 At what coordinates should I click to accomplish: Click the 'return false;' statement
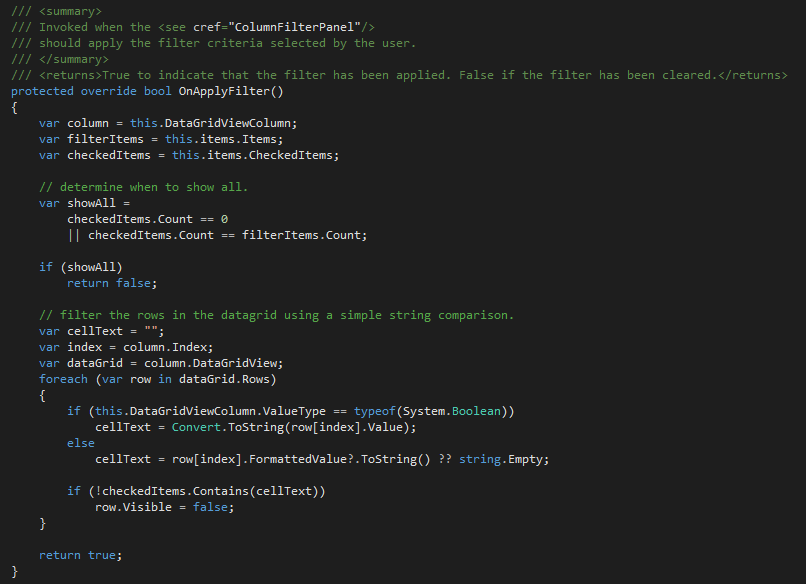tap(112, 283)
